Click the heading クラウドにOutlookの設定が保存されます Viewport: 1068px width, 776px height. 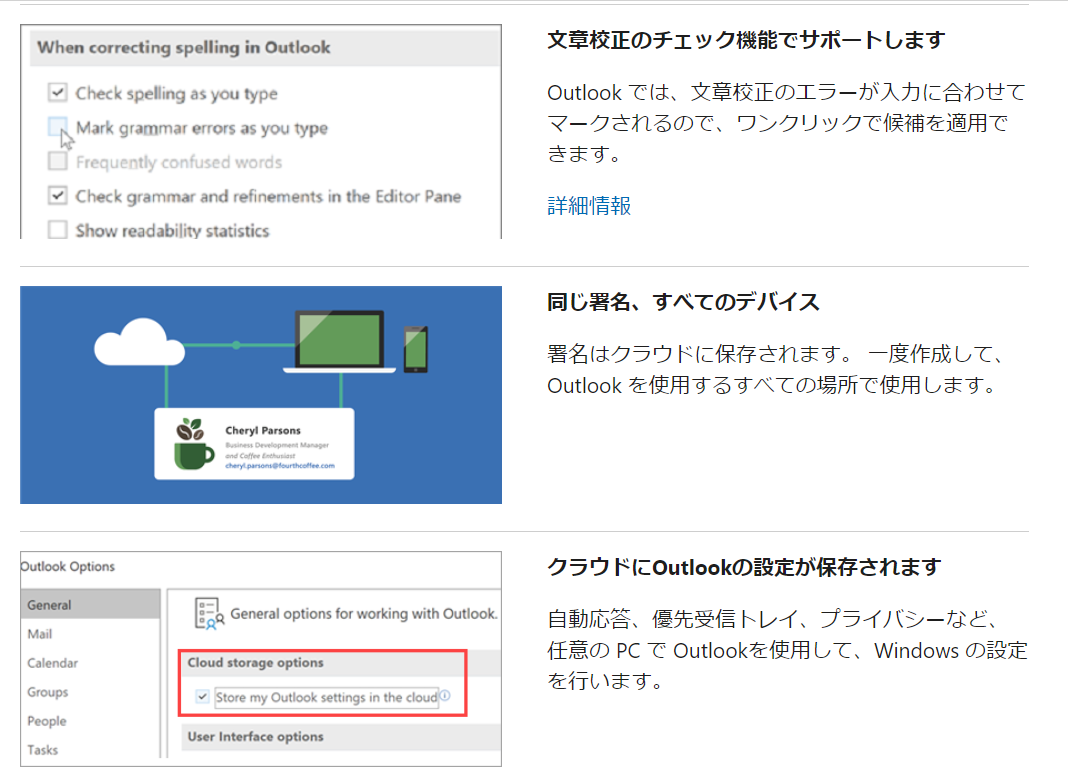(x=744, y=567)
